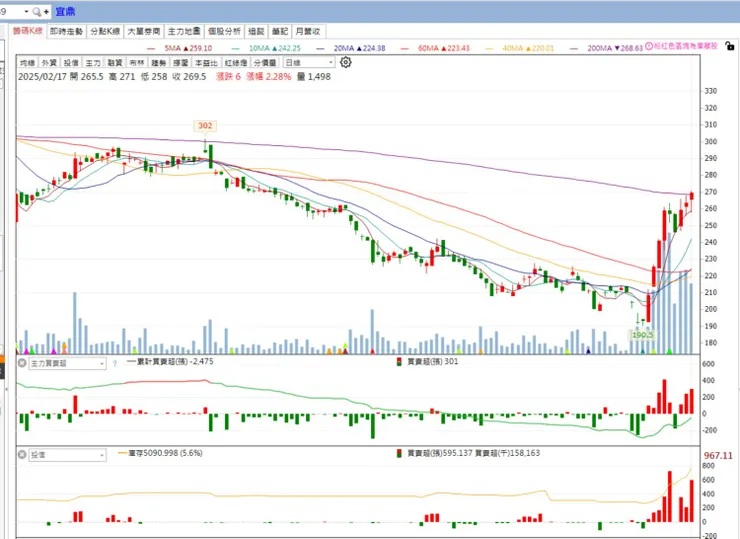The height and width of the screenshot is (539, 740).
Task: Click the 分價量 toolbar button
Action: point(265,63)
